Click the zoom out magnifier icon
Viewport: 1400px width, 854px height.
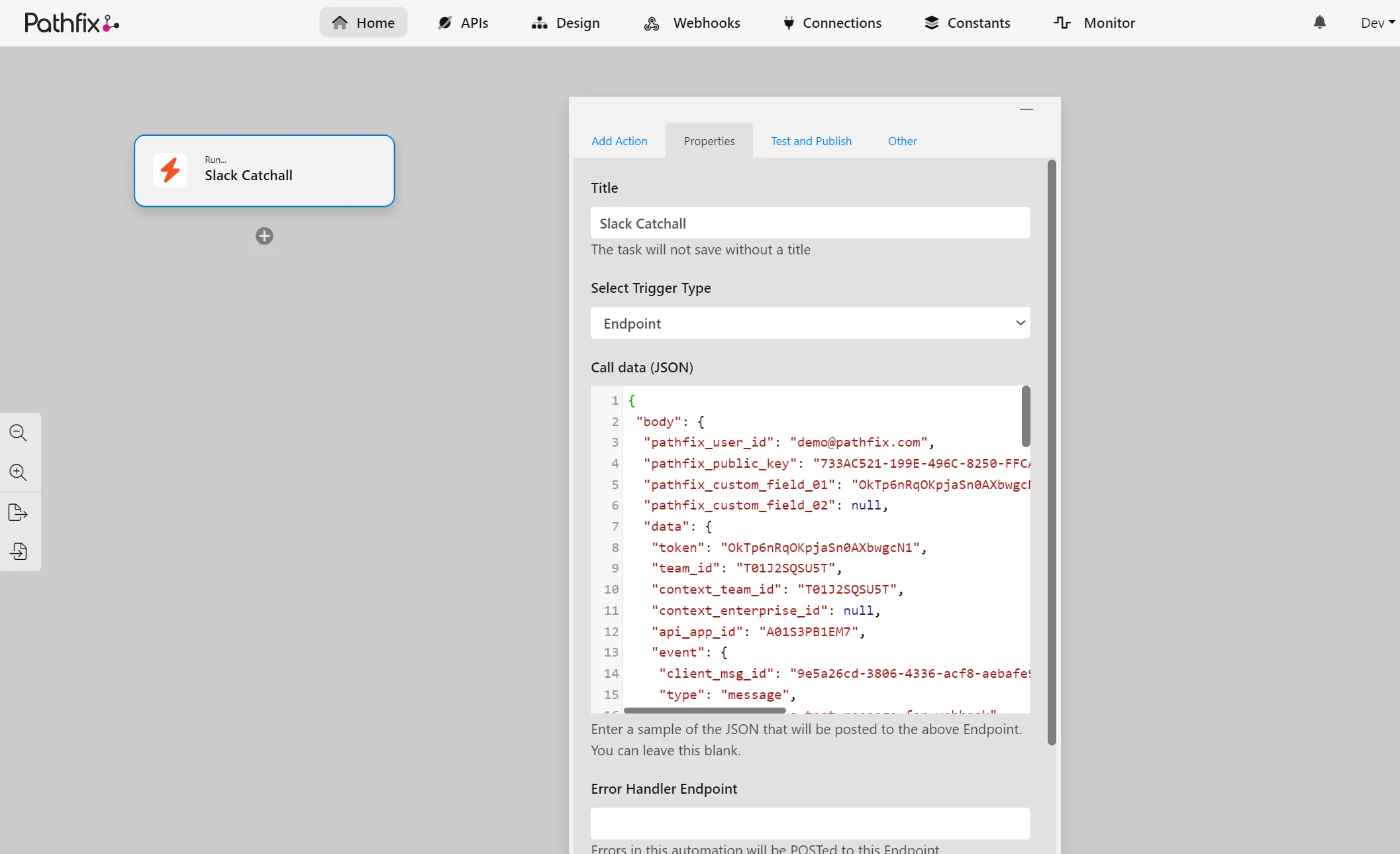pyautogui.click(x=18, y=433)
